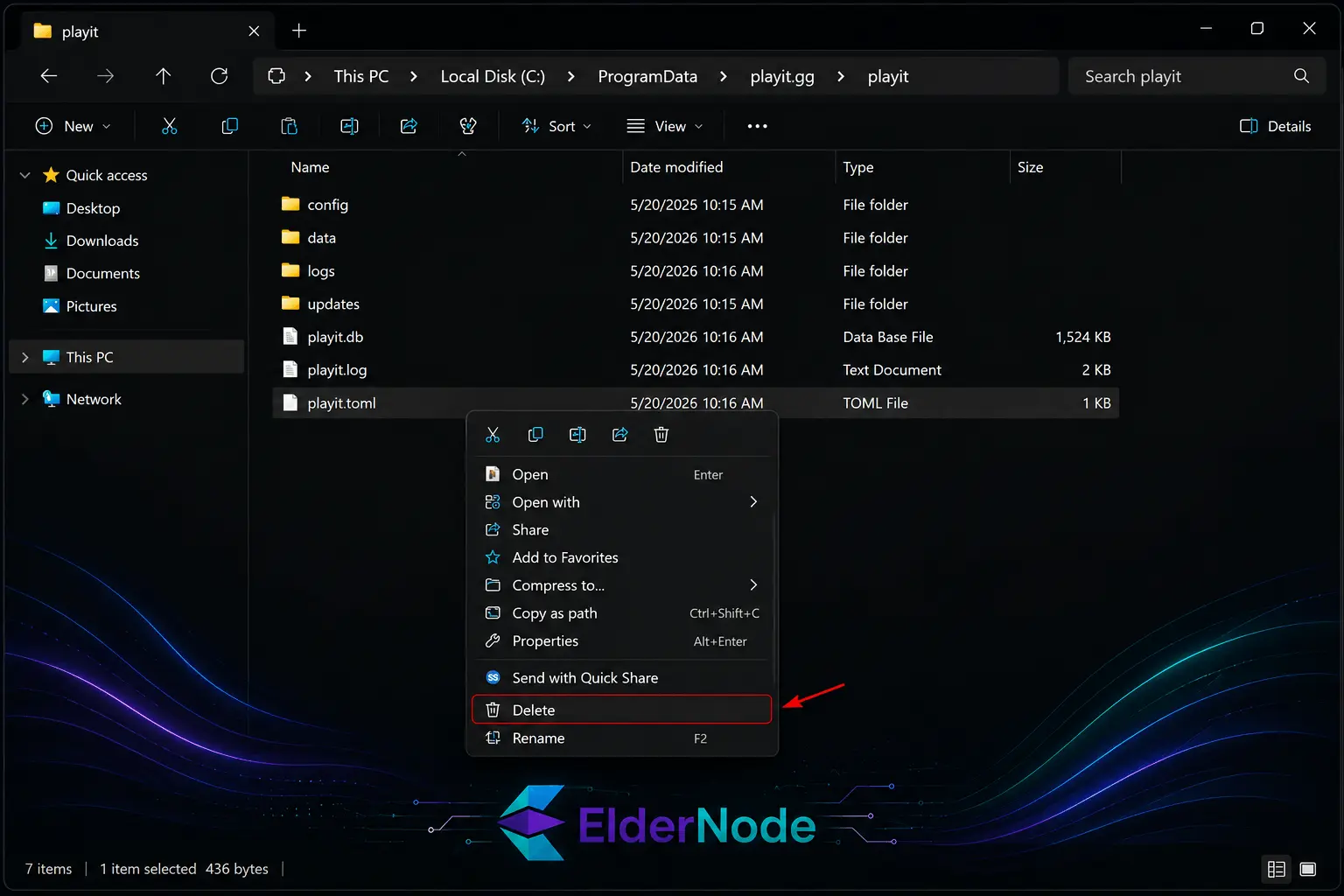Select Copy as path

622,613
